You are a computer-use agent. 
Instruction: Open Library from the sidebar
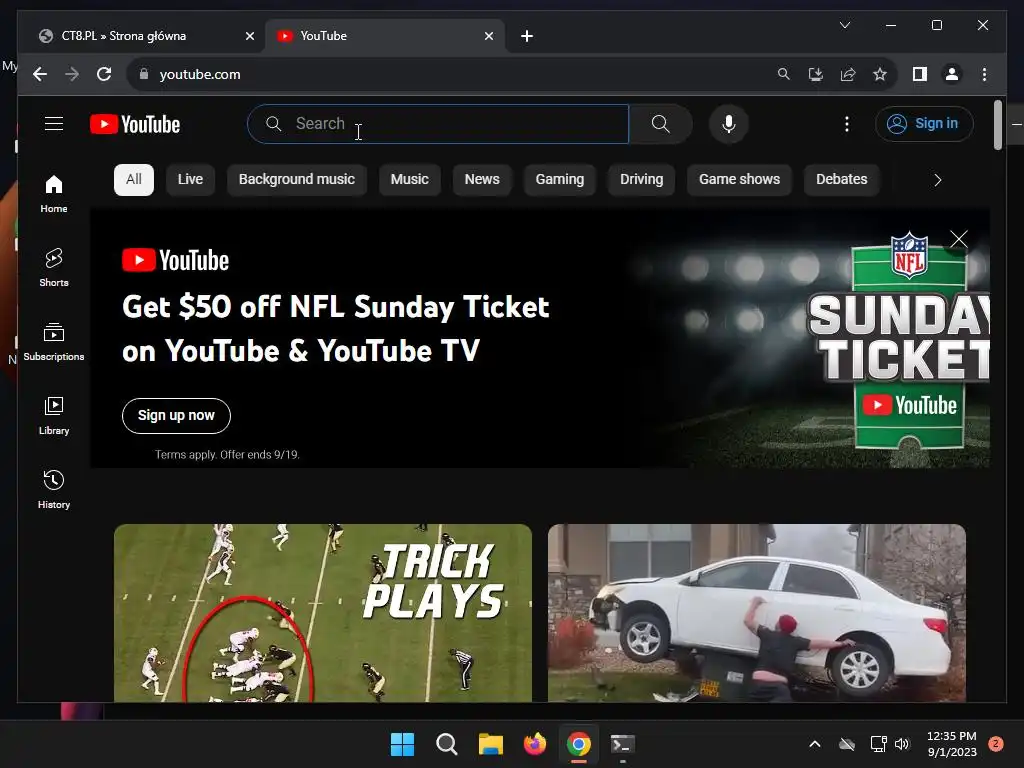coord(54,416)
